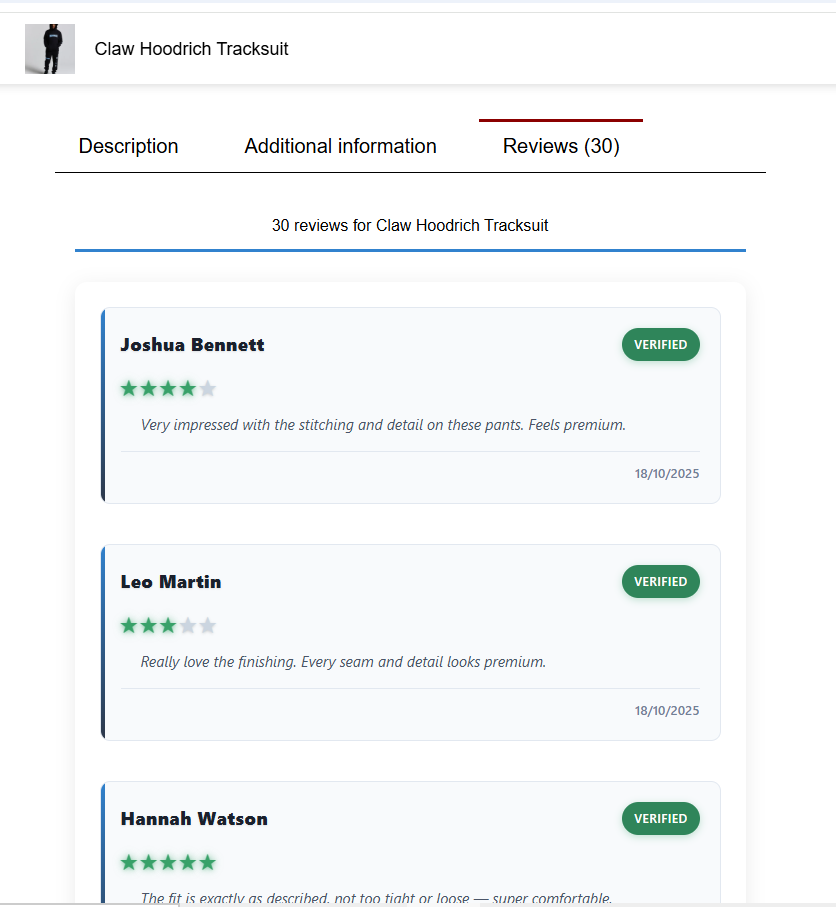The width and height of the screenshot is (836, 907).
Task: Click Leo Martin's Verified badge
Action: (x=660, y=582)
